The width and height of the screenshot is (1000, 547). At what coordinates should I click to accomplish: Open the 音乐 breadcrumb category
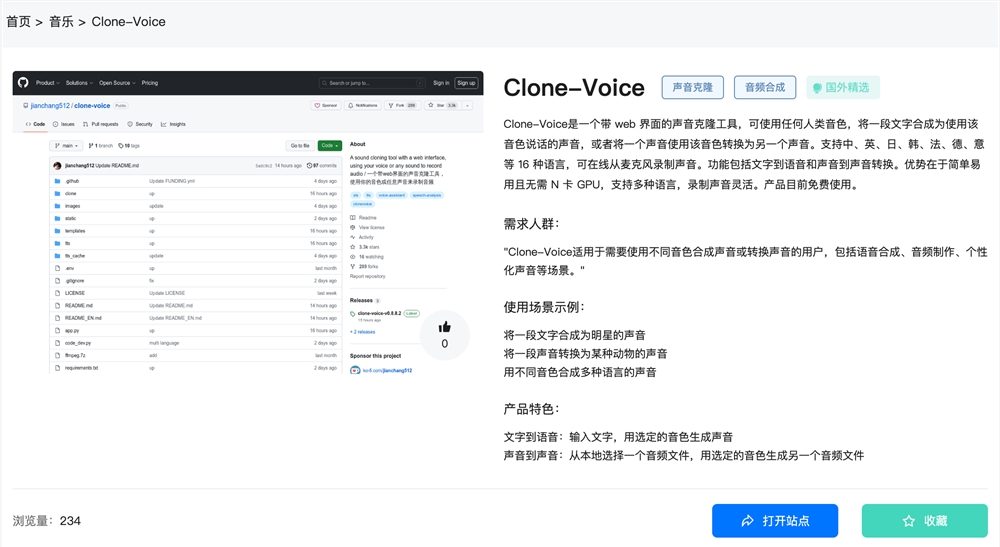pyautogui.click(x=61, y=22)
